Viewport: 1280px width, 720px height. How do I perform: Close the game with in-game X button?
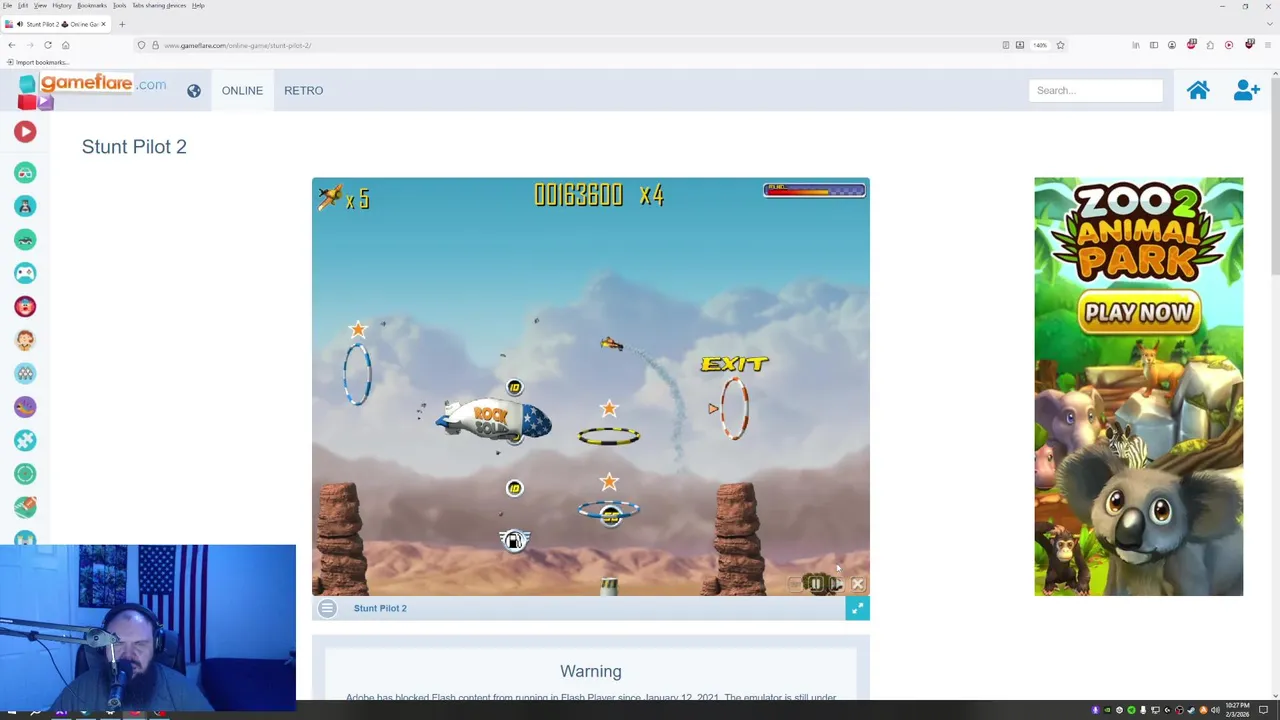[x=858, y=584]
